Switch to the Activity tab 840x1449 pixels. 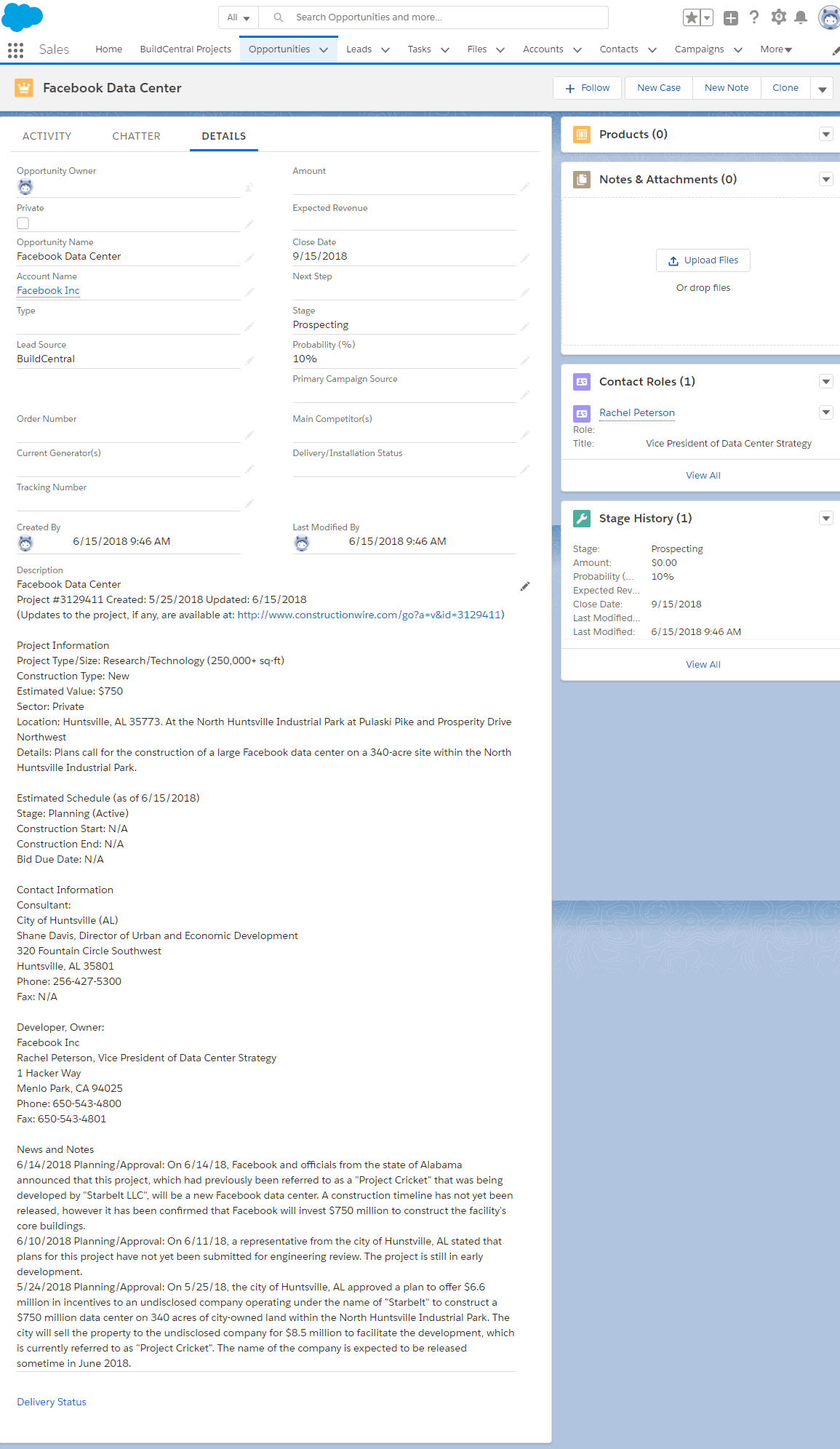(47, 136)
